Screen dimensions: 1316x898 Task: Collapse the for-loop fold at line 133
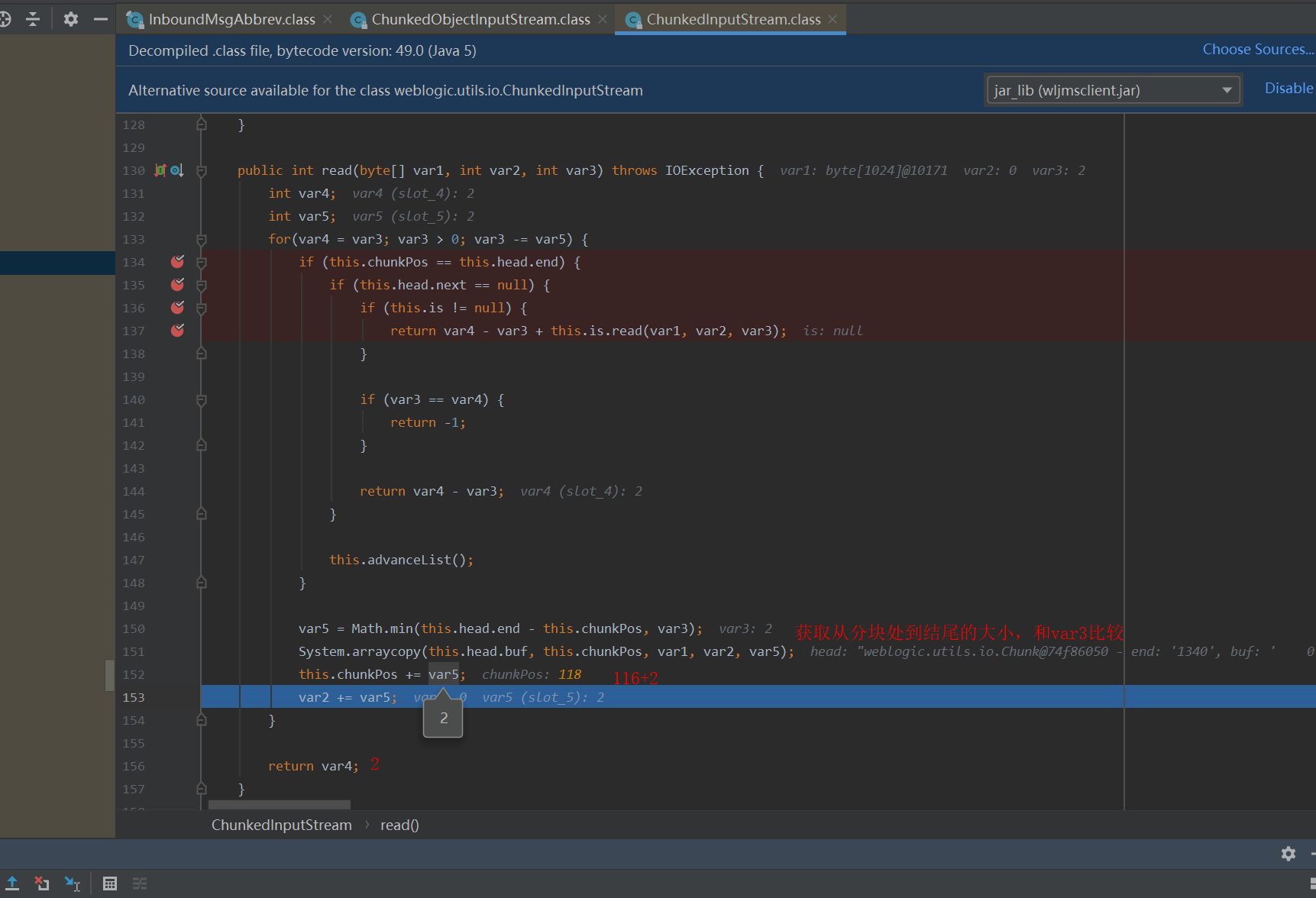(x=202, y=240)
